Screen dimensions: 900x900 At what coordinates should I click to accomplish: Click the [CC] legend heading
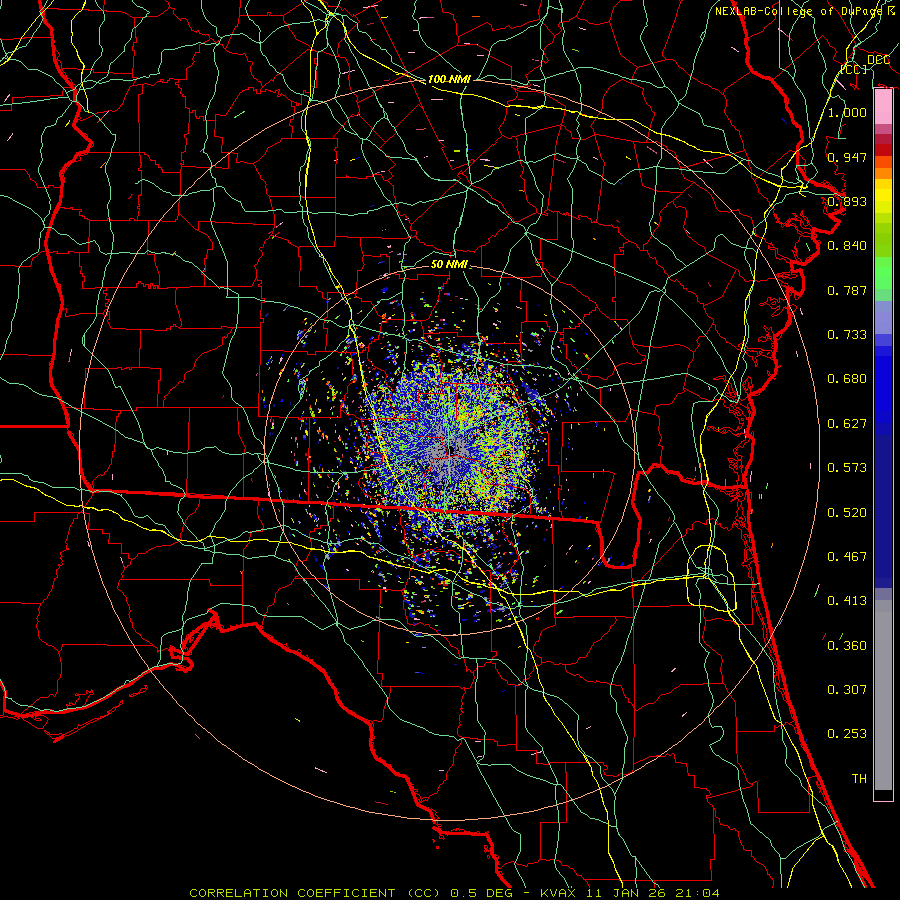854,69
